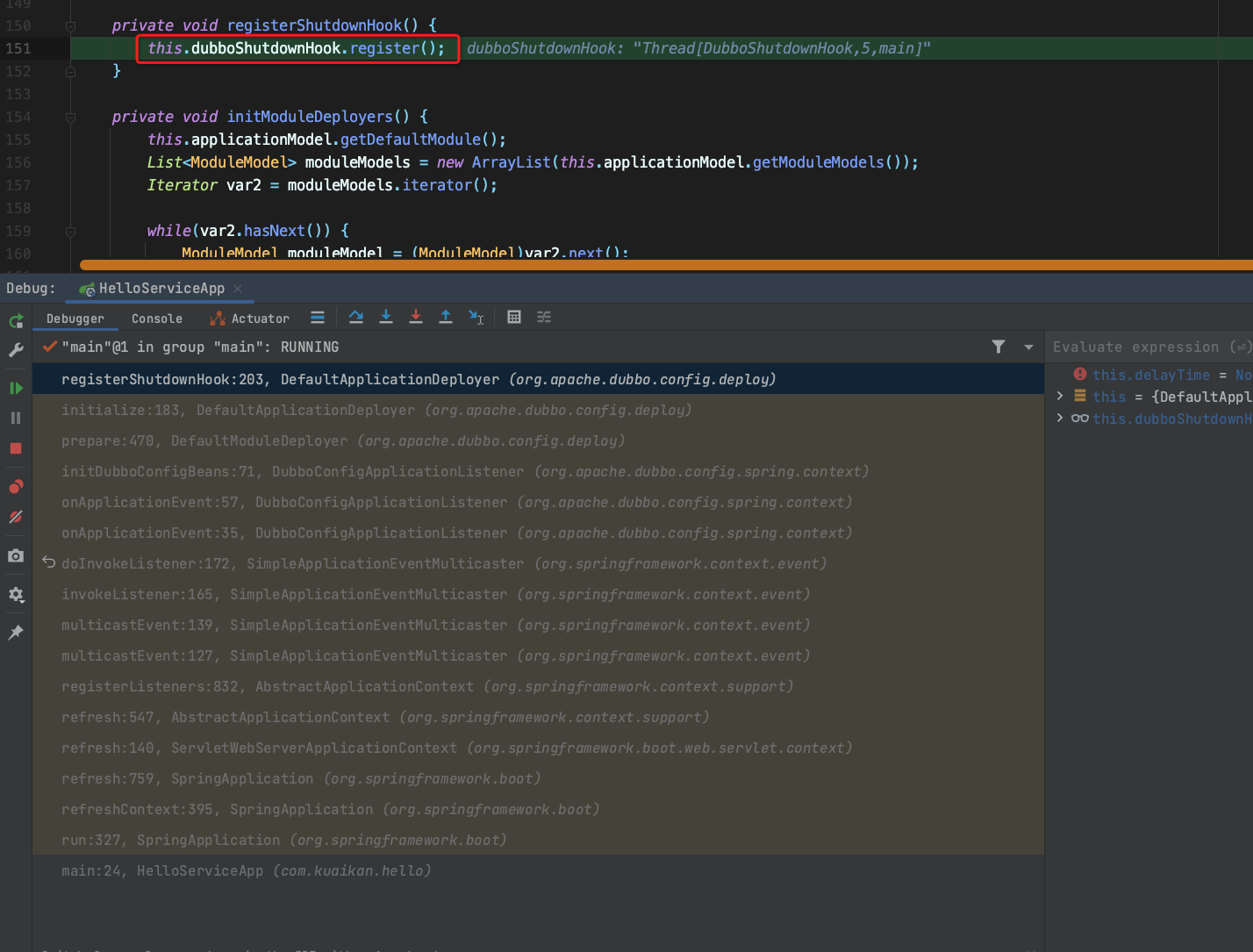Open the Actuator tab
This screenshot has width=1253, height=952.
tap(260, 318)
